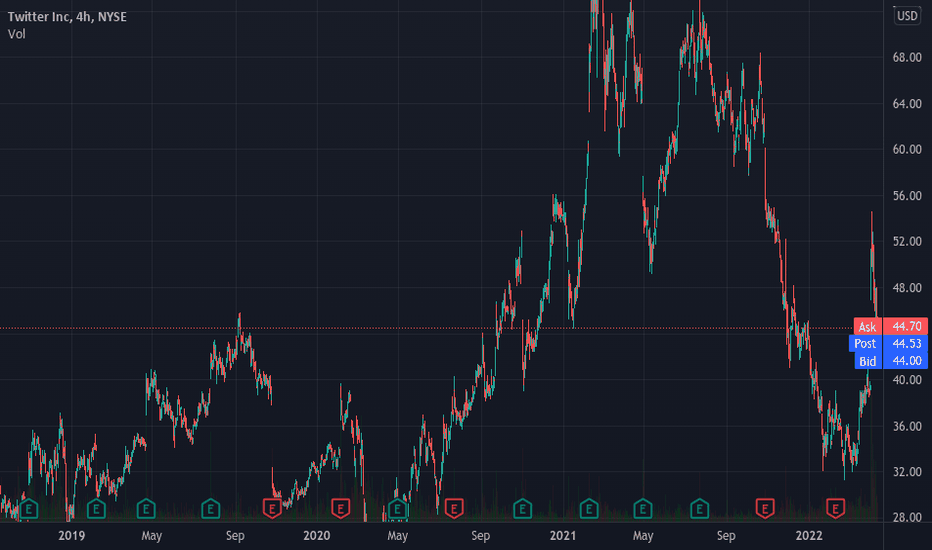This screenshot has height=550, width=932.
Task: Select the Vol indicator legend
Action: pos(17,34)
